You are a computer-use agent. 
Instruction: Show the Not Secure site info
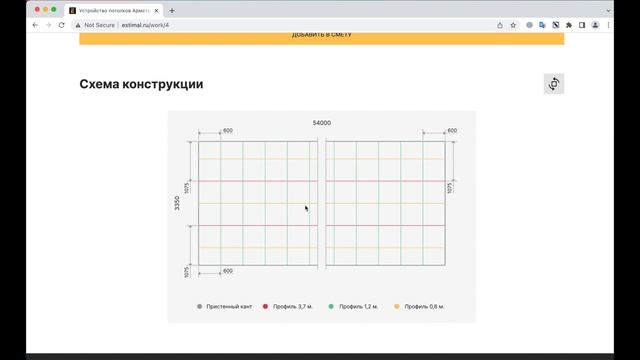click(x=95, y=25)
